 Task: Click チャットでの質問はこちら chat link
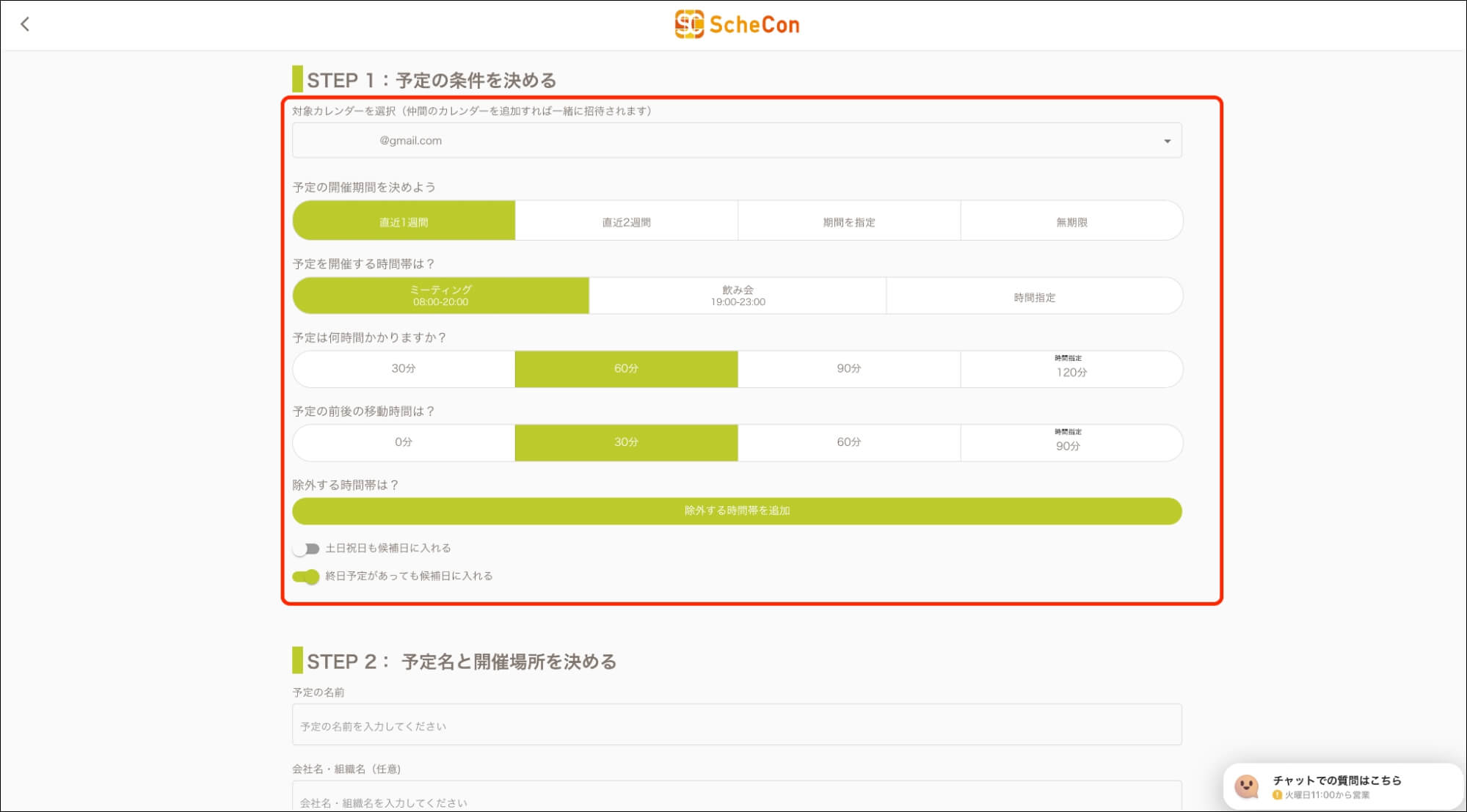[1336, 780]
